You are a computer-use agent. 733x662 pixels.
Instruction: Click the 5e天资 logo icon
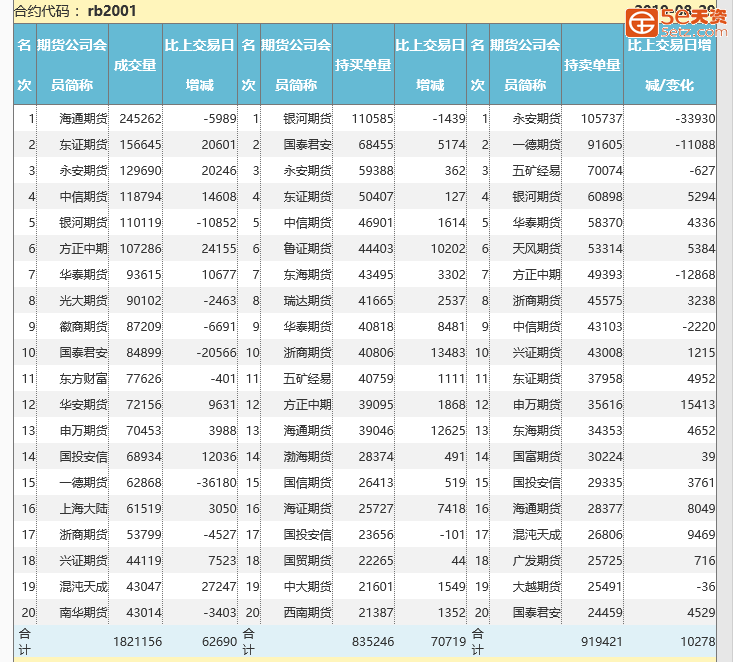click(642, 22)
